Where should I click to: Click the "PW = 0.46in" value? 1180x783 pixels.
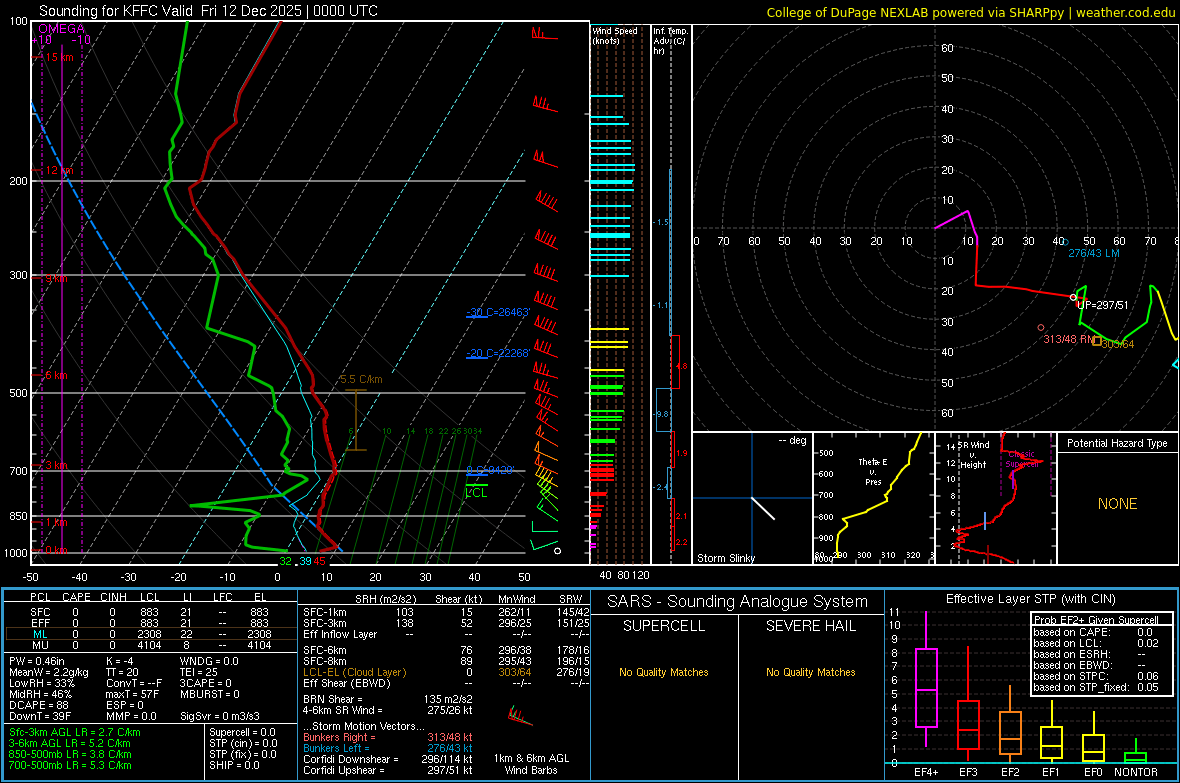(37, 661)
